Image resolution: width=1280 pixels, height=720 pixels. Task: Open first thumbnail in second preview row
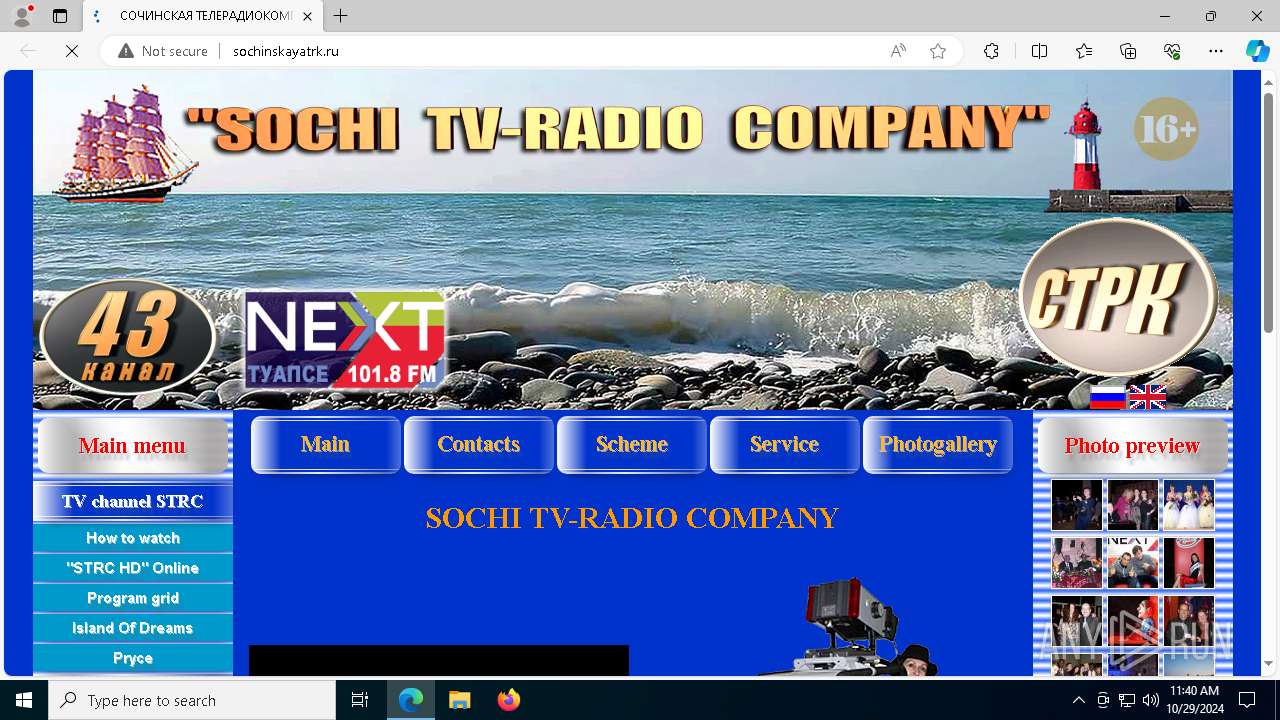1077,562
